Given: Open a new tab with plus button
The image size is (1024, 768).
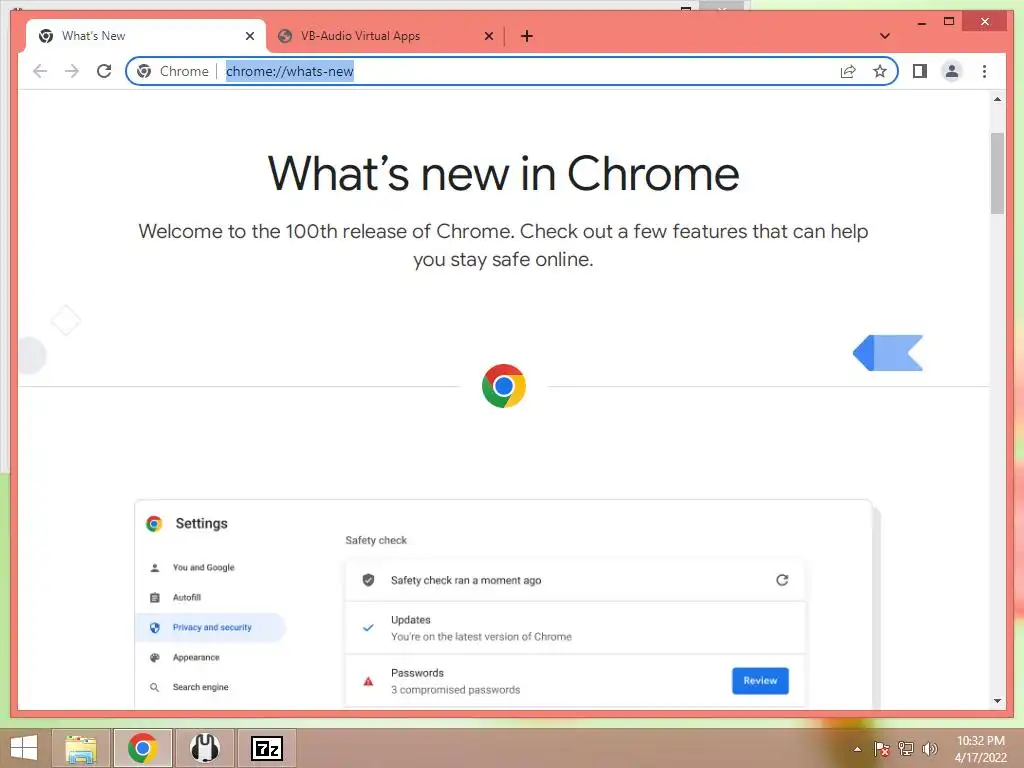Looking at the screenshot, I should 527,36.
